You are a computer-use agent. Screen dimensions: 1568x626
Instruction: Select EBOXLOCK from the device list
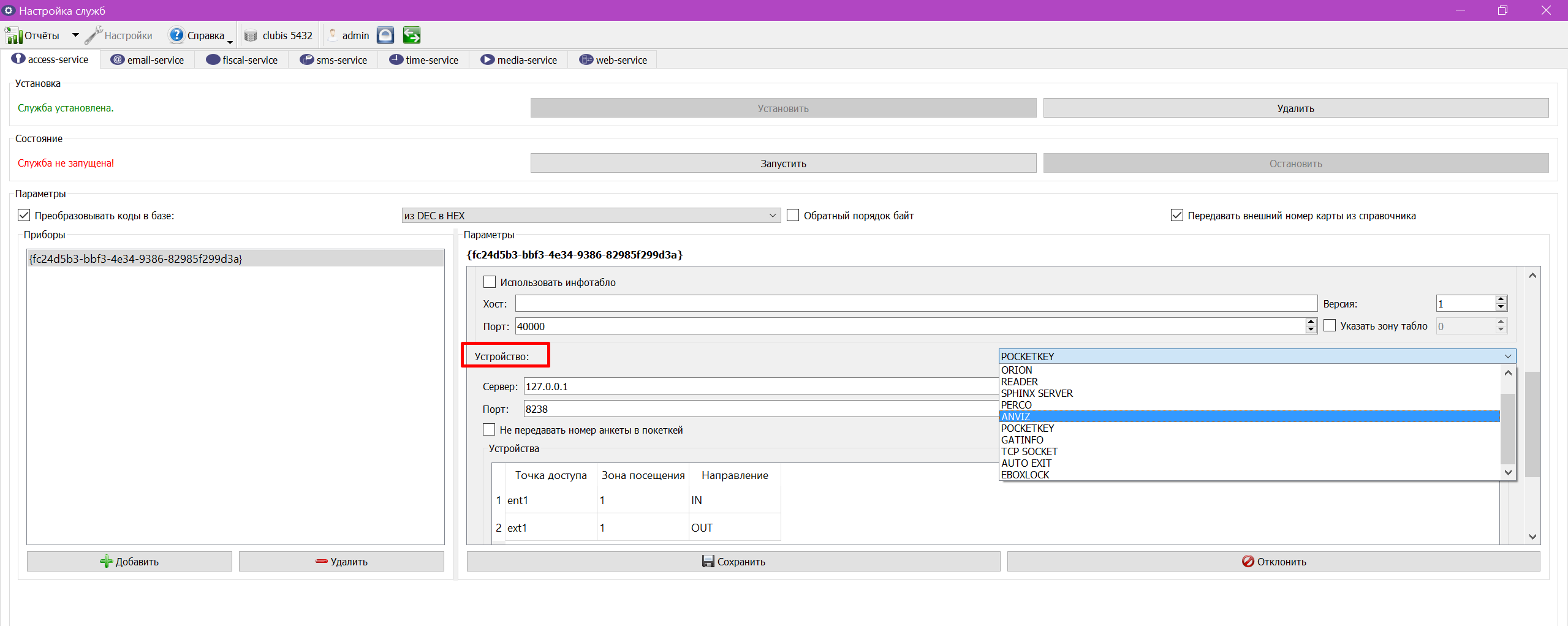coord(1249,475)
